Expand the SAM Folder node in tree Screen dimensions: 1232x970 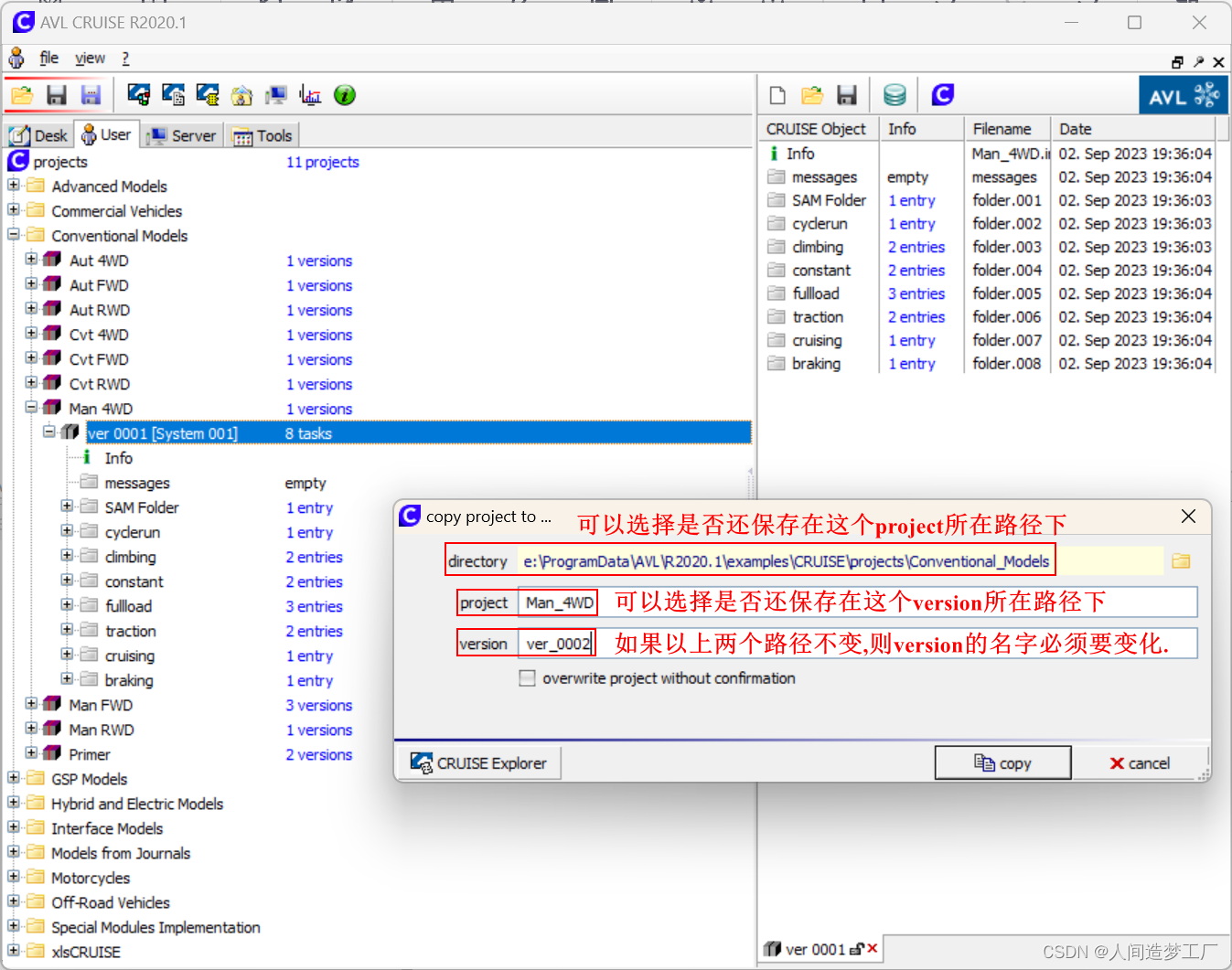click(67, 506)
